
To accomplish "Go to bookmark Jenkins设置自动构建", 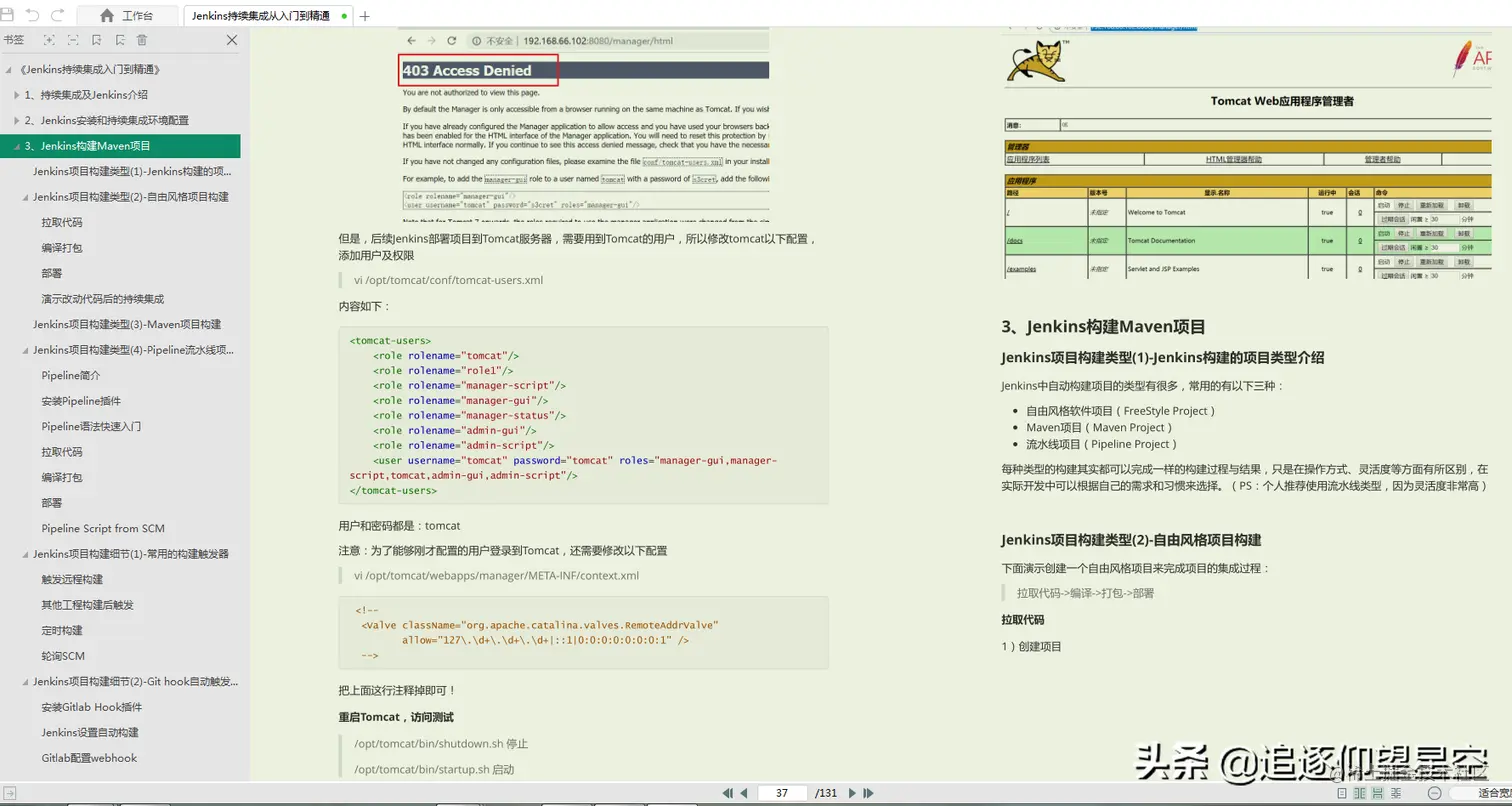I will coord(90,733).
